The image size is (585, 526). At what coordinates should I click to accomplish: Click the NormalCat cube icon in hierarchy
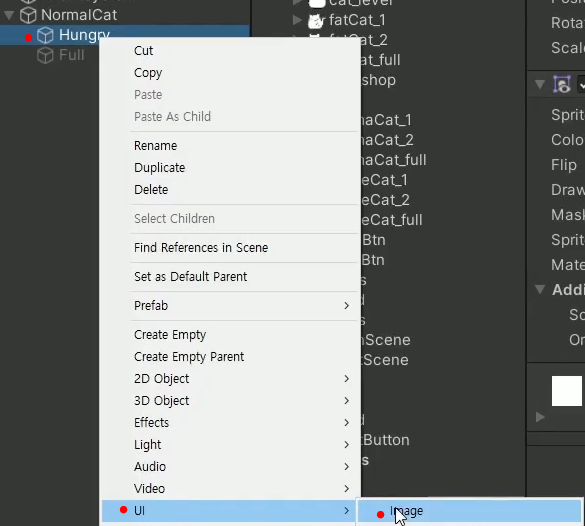pyautogui.click(x=28, y=15)
